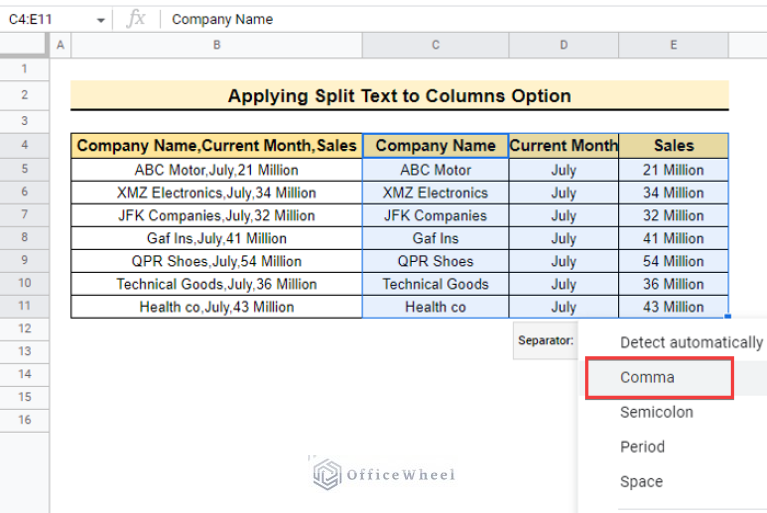Select the column B header
767x513 pixels.
point(216,45)
